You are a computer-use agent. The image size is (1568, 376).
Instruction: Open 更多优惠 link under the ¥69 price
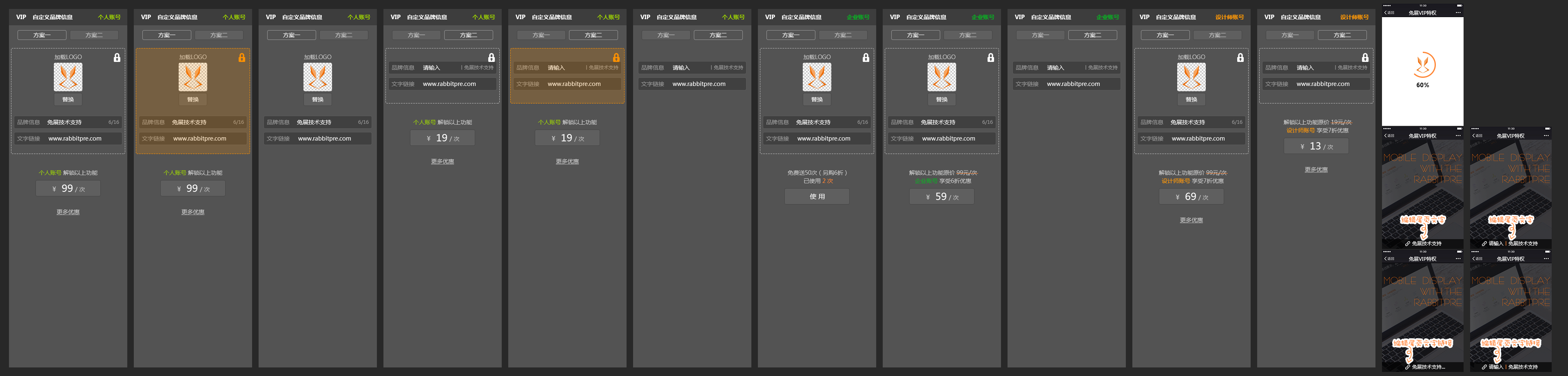pos(1191,220)
